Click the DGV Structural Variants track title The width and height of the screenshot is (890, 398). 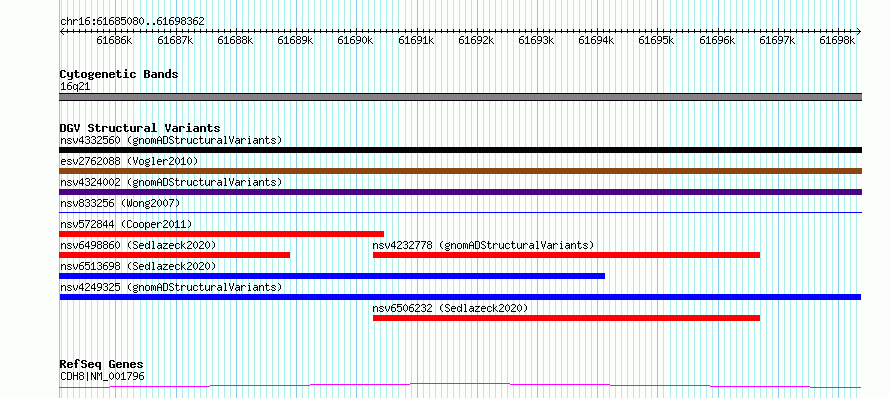(x=140, y=128)
